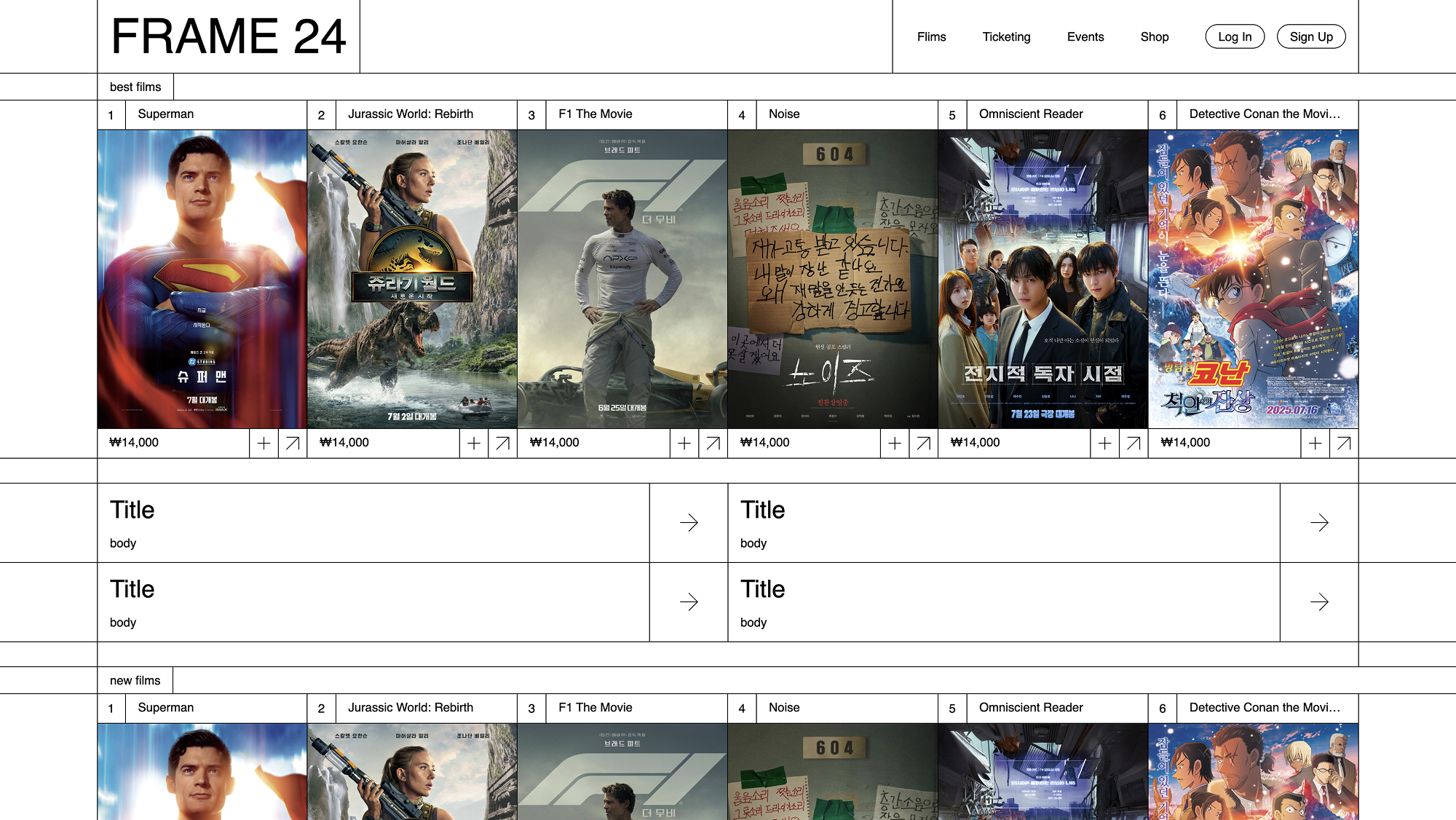Go to Ticketing page
1456x820 pixels.
point(1007,37)
